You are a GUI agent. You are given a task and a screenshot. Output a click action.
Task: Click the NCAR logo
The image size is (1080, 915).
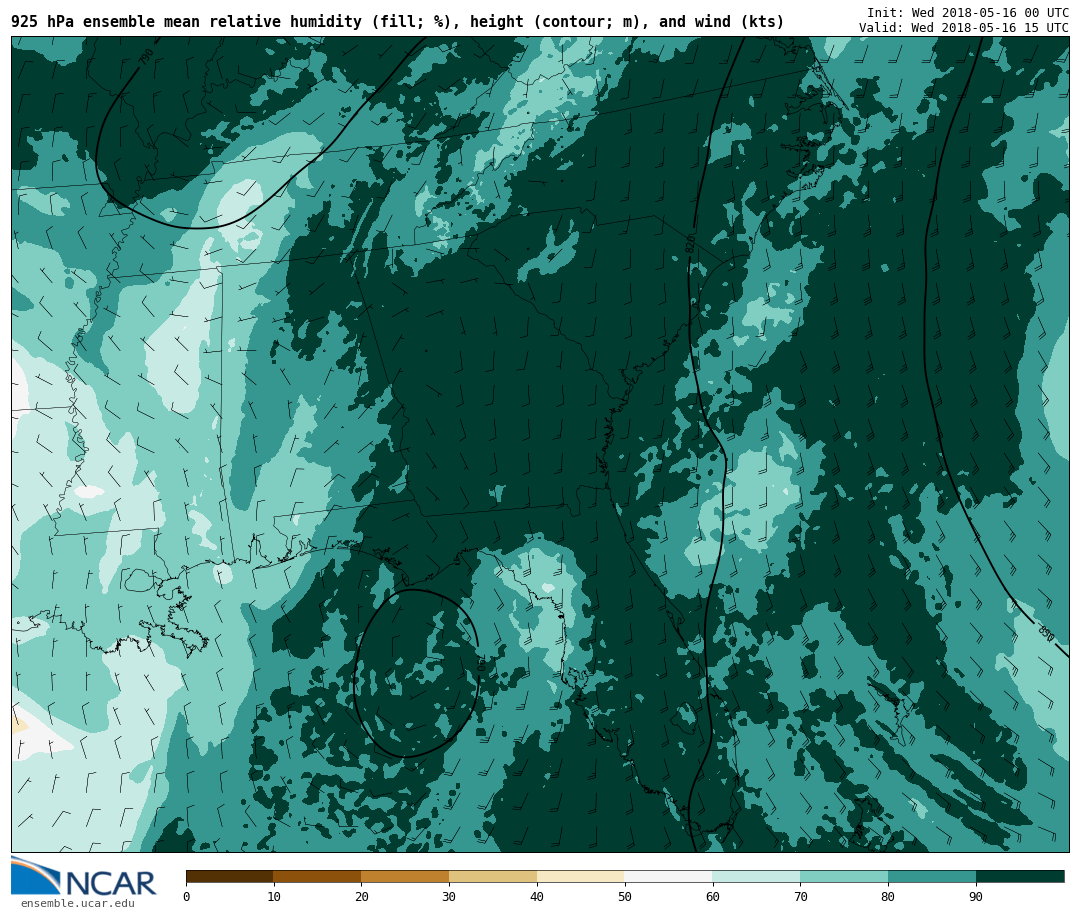tap(84, 877)
